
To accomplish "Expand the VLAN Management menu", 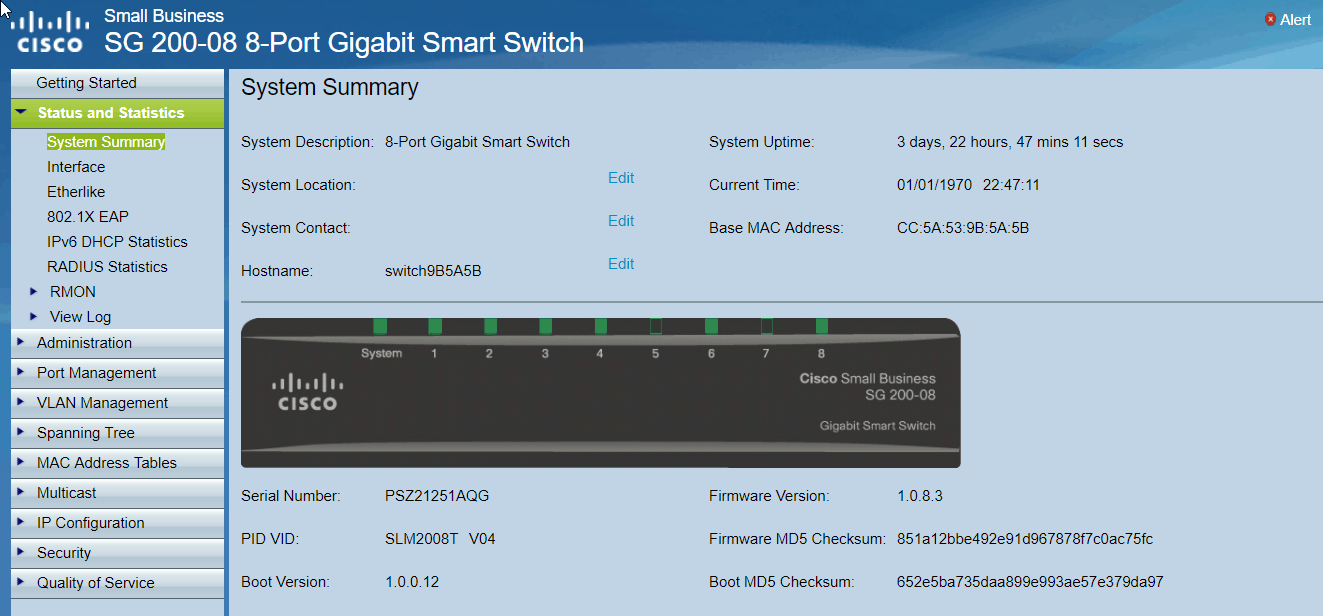I will [x=102, y=403].
